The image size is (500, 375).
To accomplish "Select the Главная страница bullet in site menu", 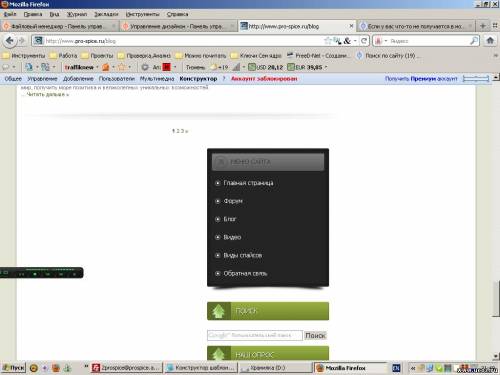I will click(x=218, y=183).
